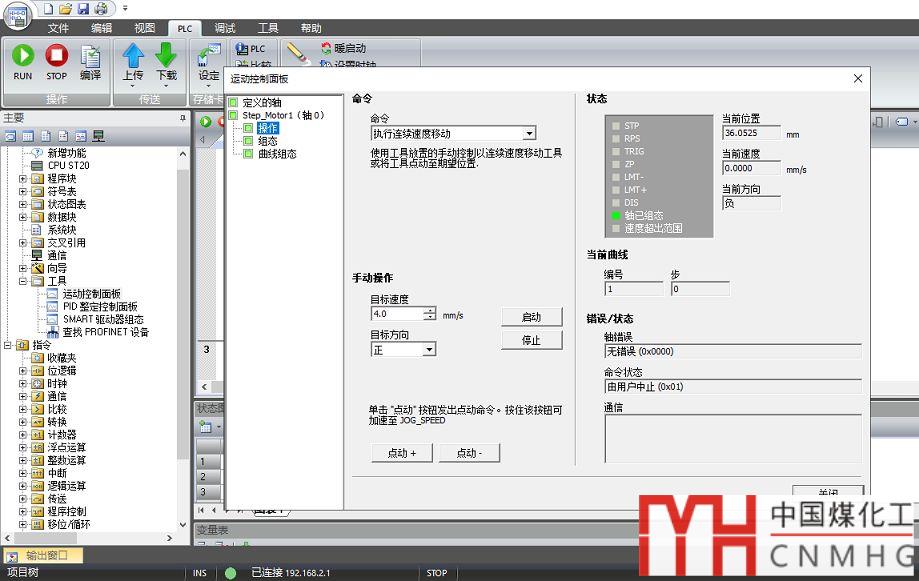Close the 运动控制面板 dialog
919x581 pixels.
[x=858, y=79]
